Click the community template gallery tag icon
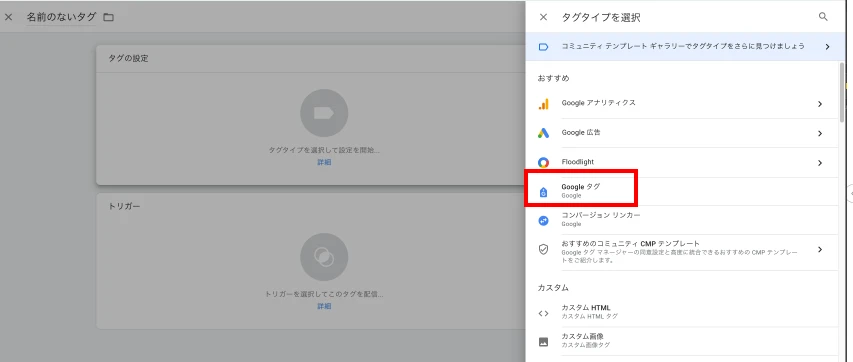This screenshot has height=362, width=853. tap(543, 47)
